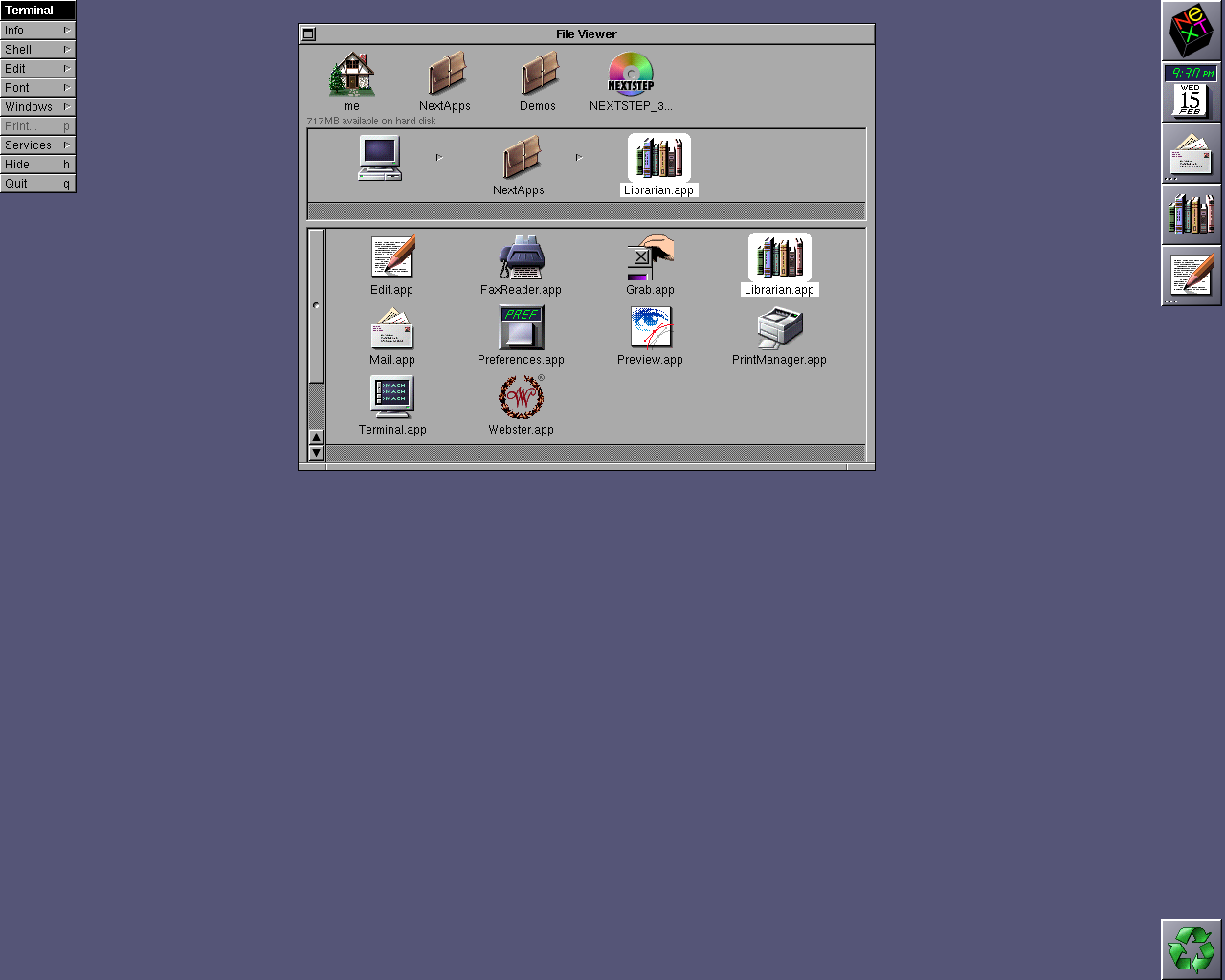Click the '717MB available on hard disk' text
Viewport: 1225px width, 980px height.
371,122
